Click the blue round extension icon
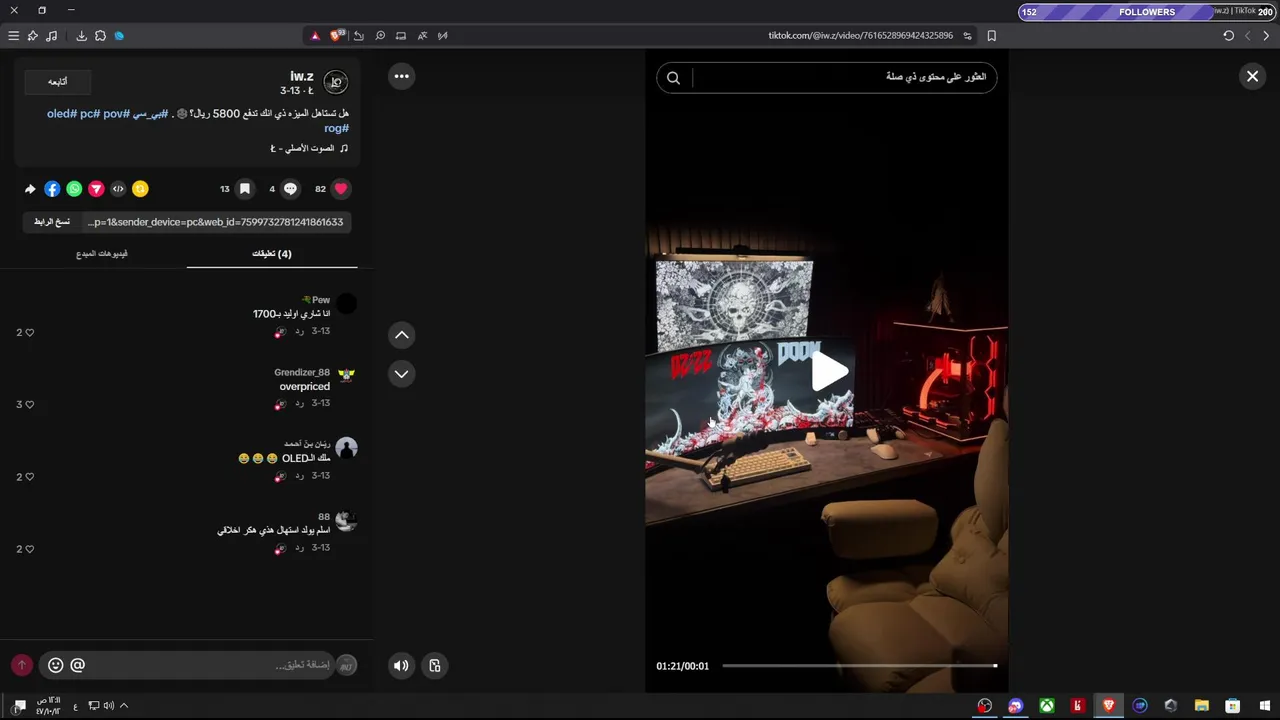The image size is (1280, 720). tap(119, 35)
